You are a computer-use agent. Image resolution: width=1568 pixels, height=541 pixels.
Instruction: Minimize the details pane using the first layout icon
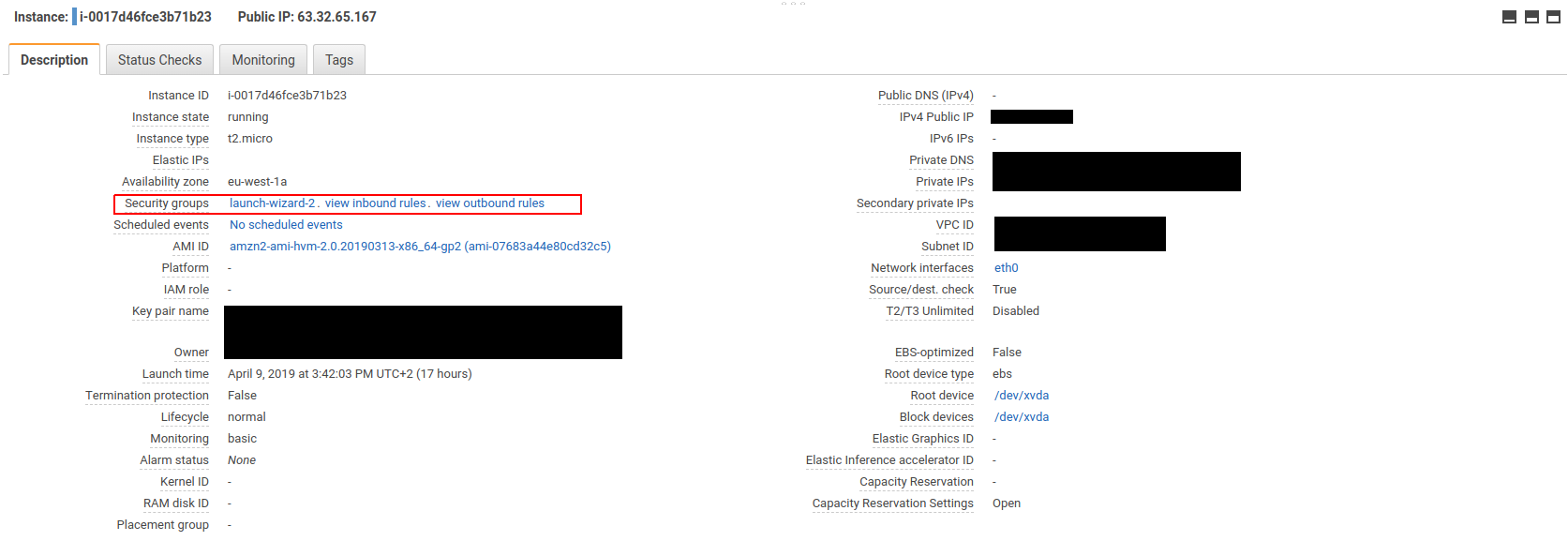1509,17
